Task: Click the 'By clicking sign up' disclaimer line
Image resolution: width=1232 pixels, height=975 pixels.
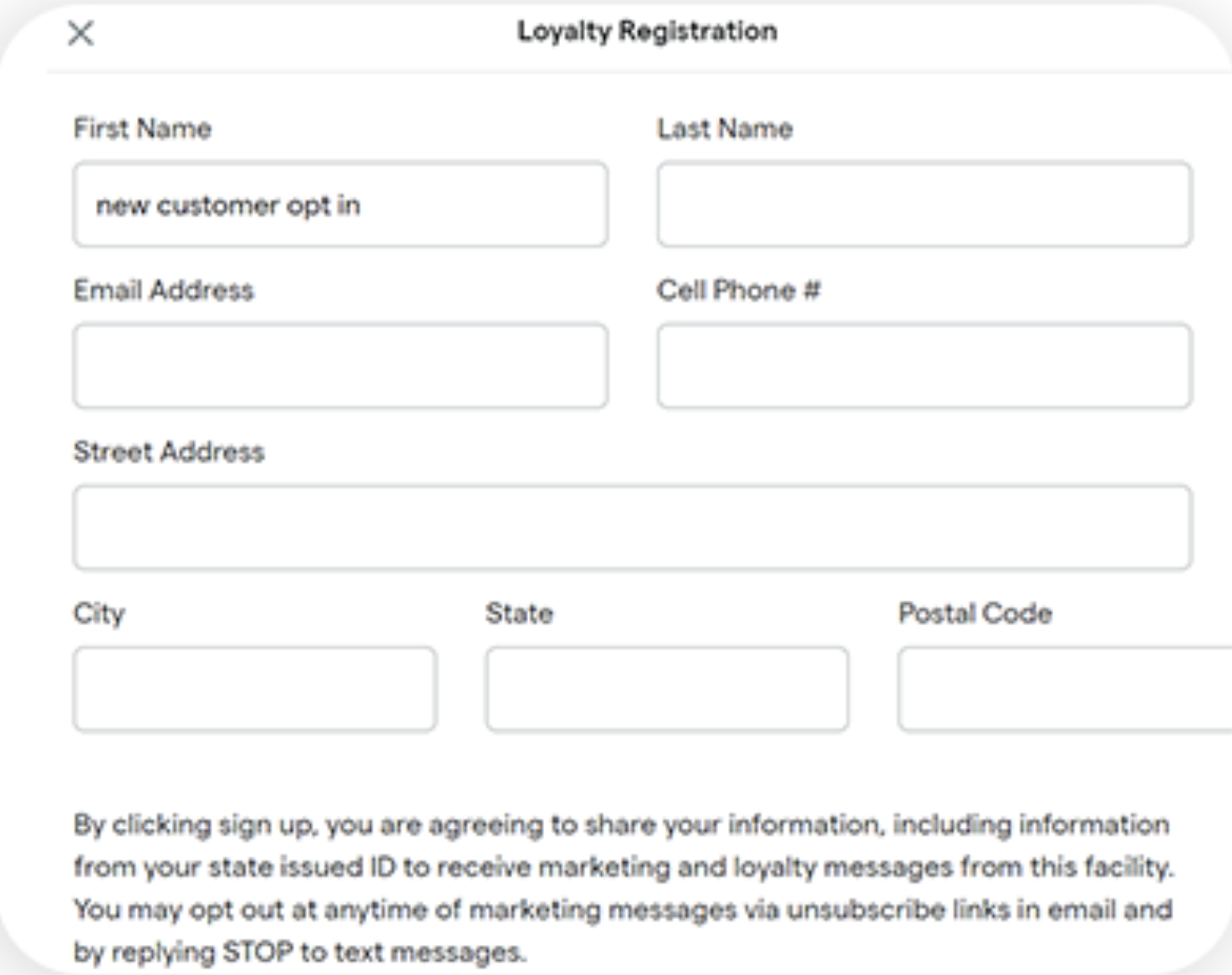Action: [x=621, y=825]
